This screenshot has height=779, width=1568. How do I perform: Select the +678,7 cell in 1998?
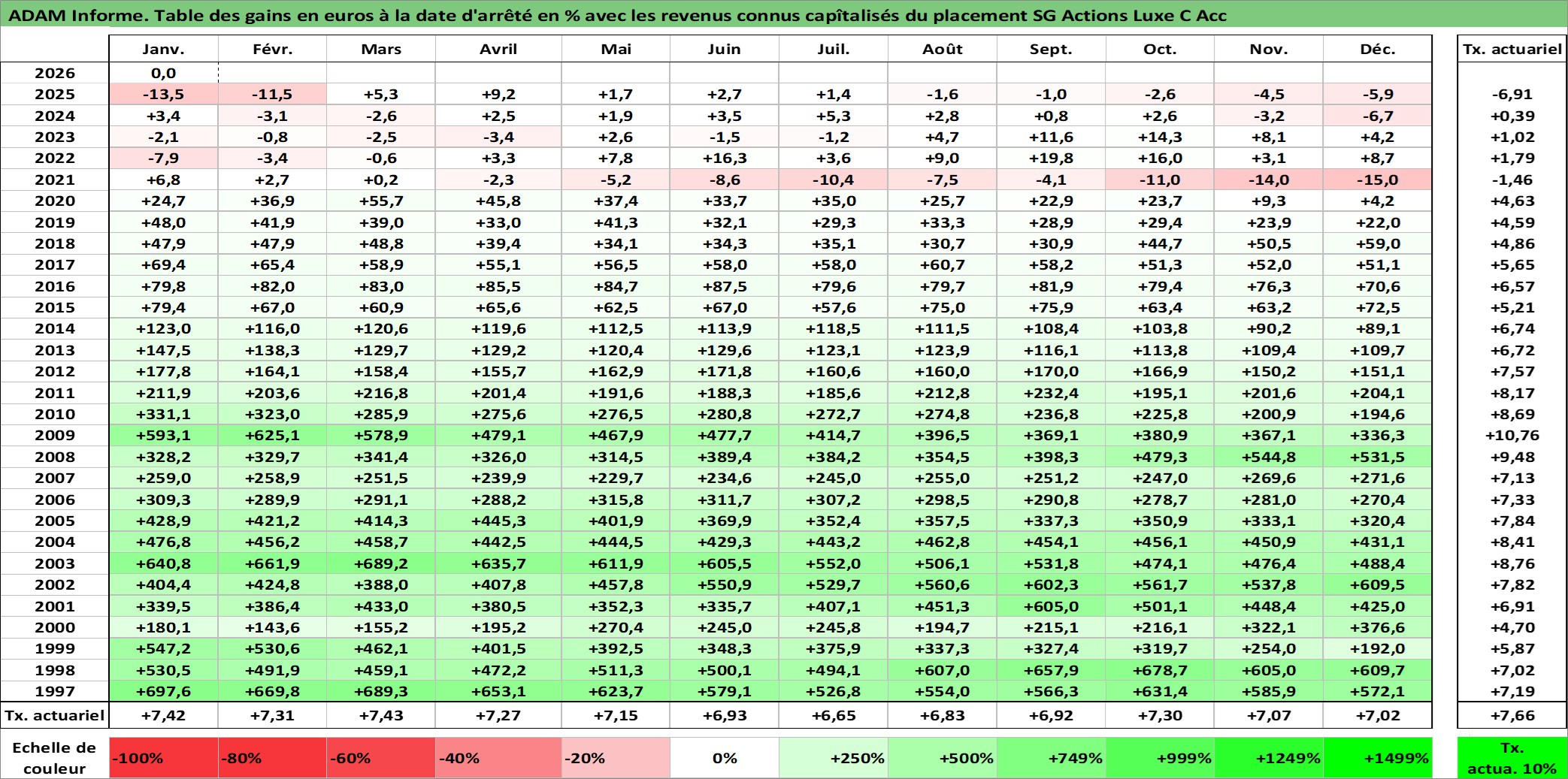[x=1160, y=670]
